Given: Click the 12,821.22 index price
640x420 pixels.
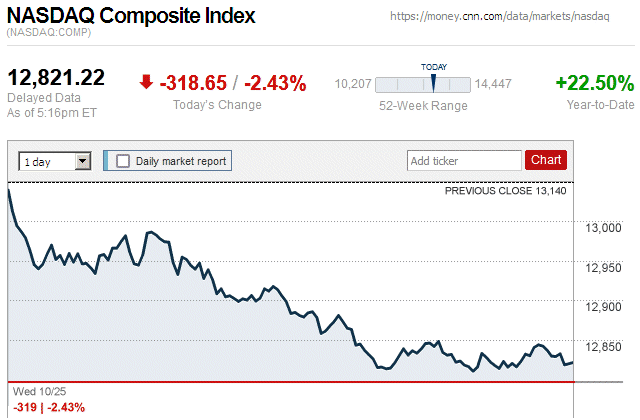Looking at the screenshot, I should click(56, 77).
